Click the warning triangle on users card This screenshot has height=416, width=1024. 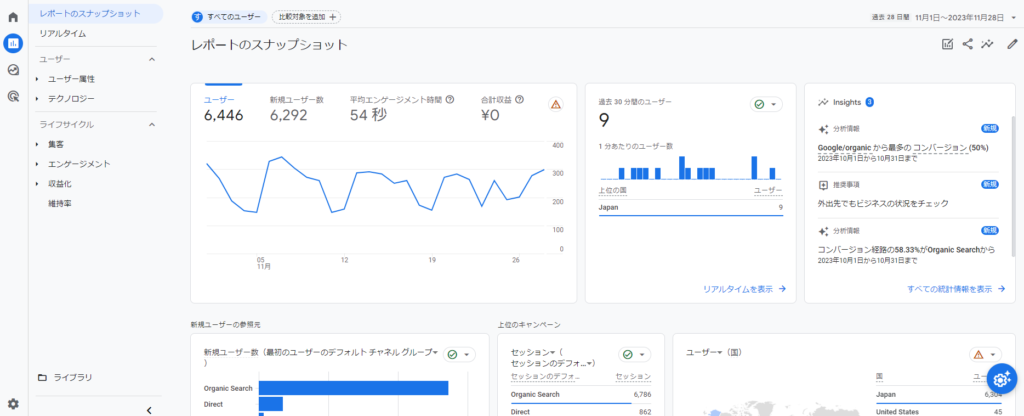pos(556,104)
